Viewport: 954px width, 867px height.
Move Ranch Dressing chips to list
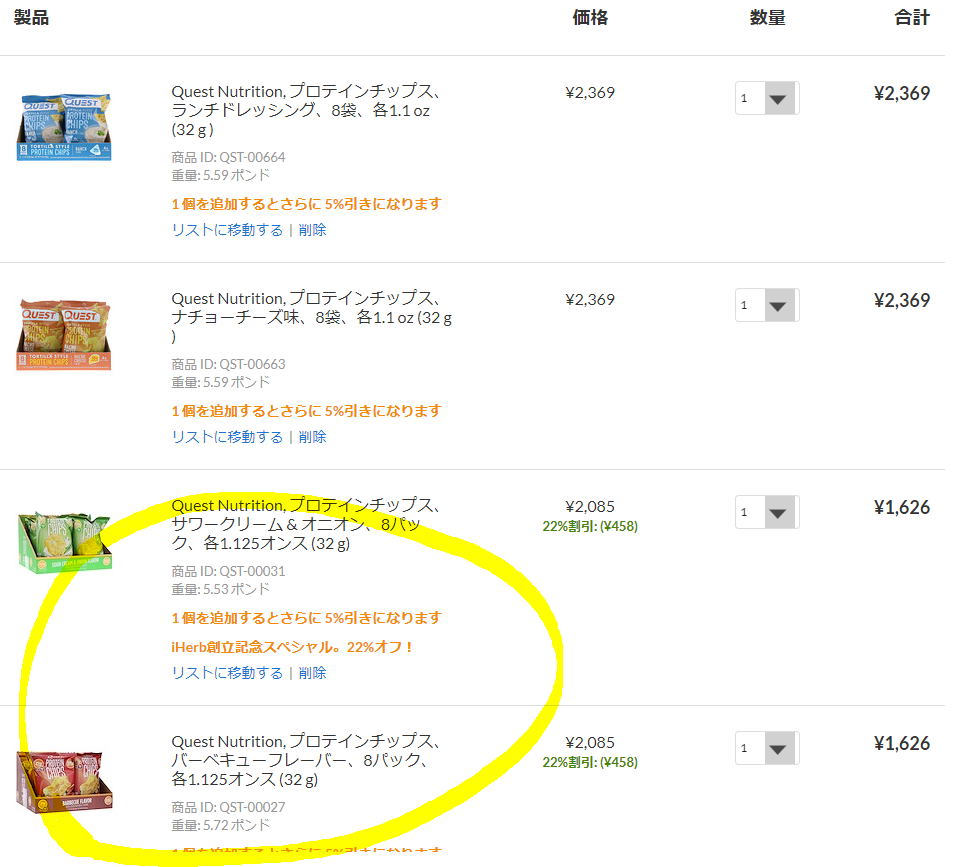pyautogui.click(x=227, y=230)
